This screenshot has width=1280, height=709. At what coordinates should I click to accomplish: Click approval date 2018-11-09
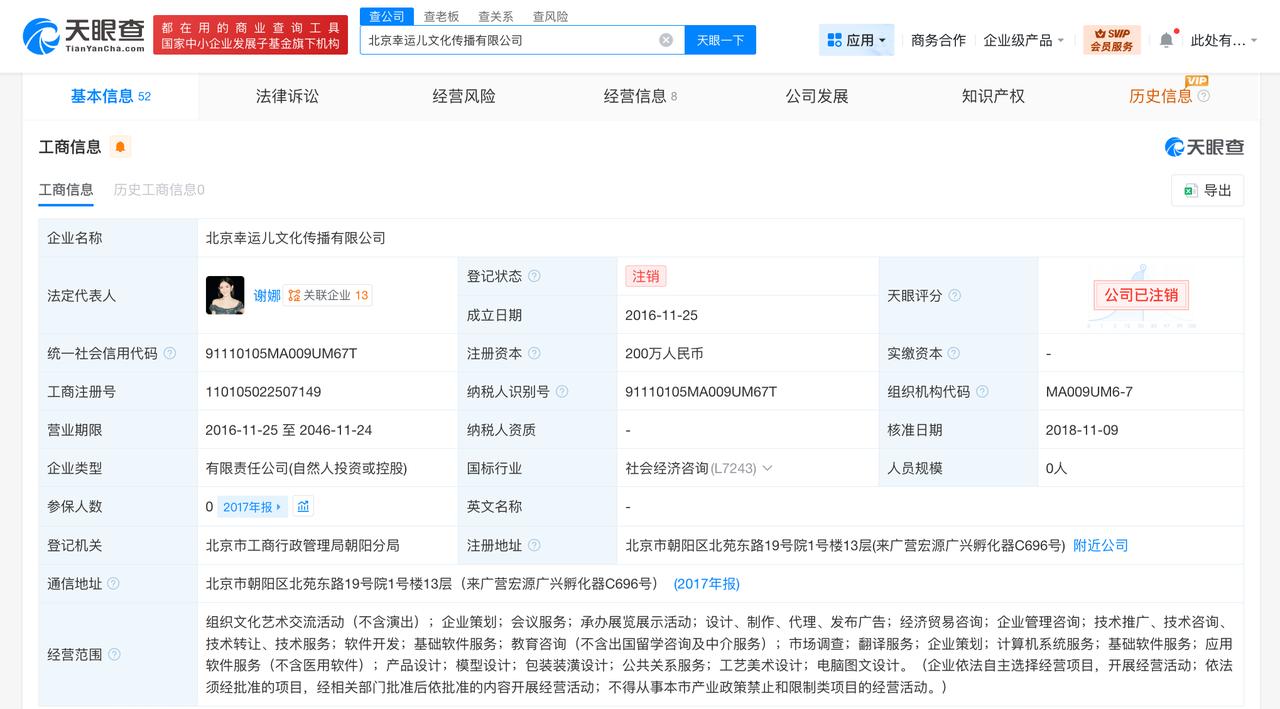coord(1082,430)
